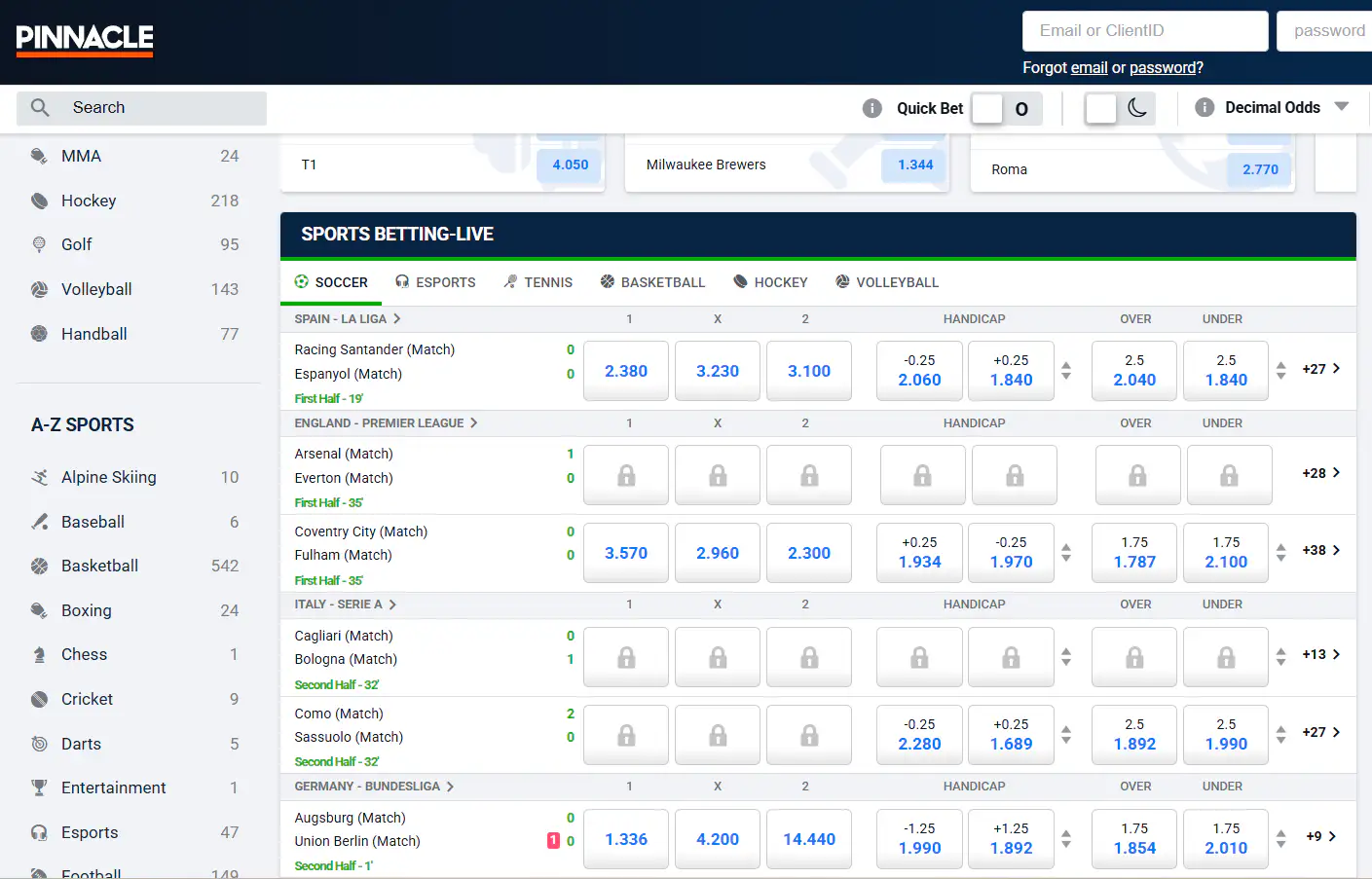
Task: Select the Chess icon in sidebar
Action: pyautogui.click(x=39, y=654)
